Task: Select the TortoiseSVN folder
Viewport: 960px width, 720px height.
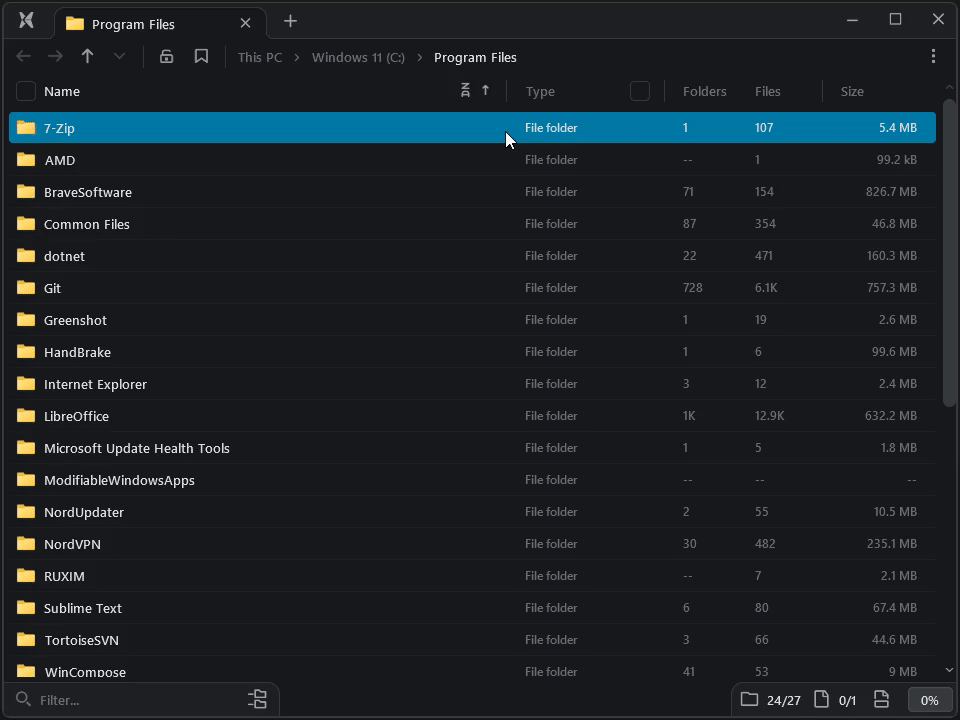Action: (472, 640)
